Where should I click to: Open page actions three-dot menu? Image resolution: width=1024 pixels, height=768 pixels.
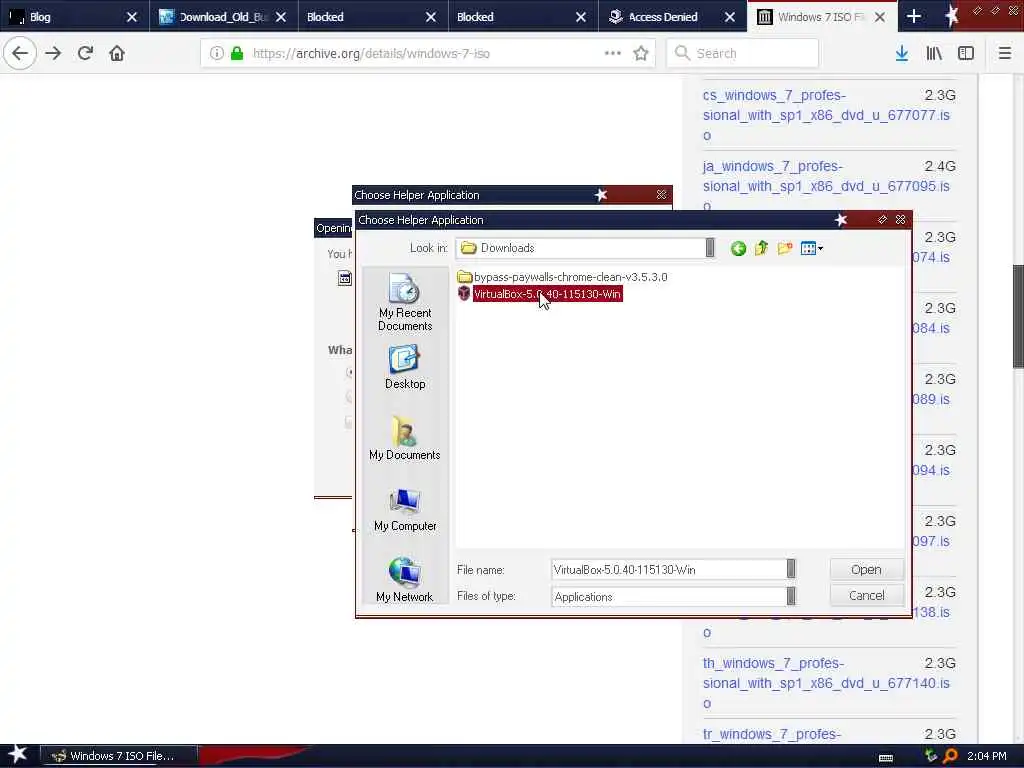click(613, 53)
